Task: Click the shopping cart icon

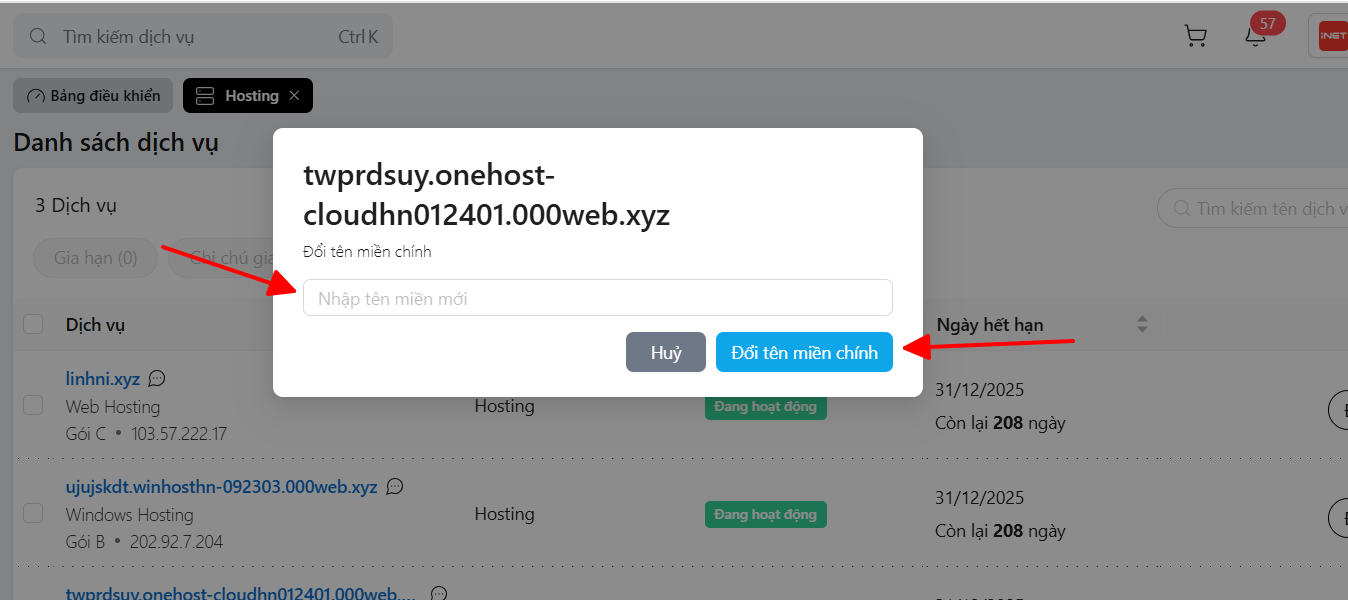Action: (x=1195, y=37)
